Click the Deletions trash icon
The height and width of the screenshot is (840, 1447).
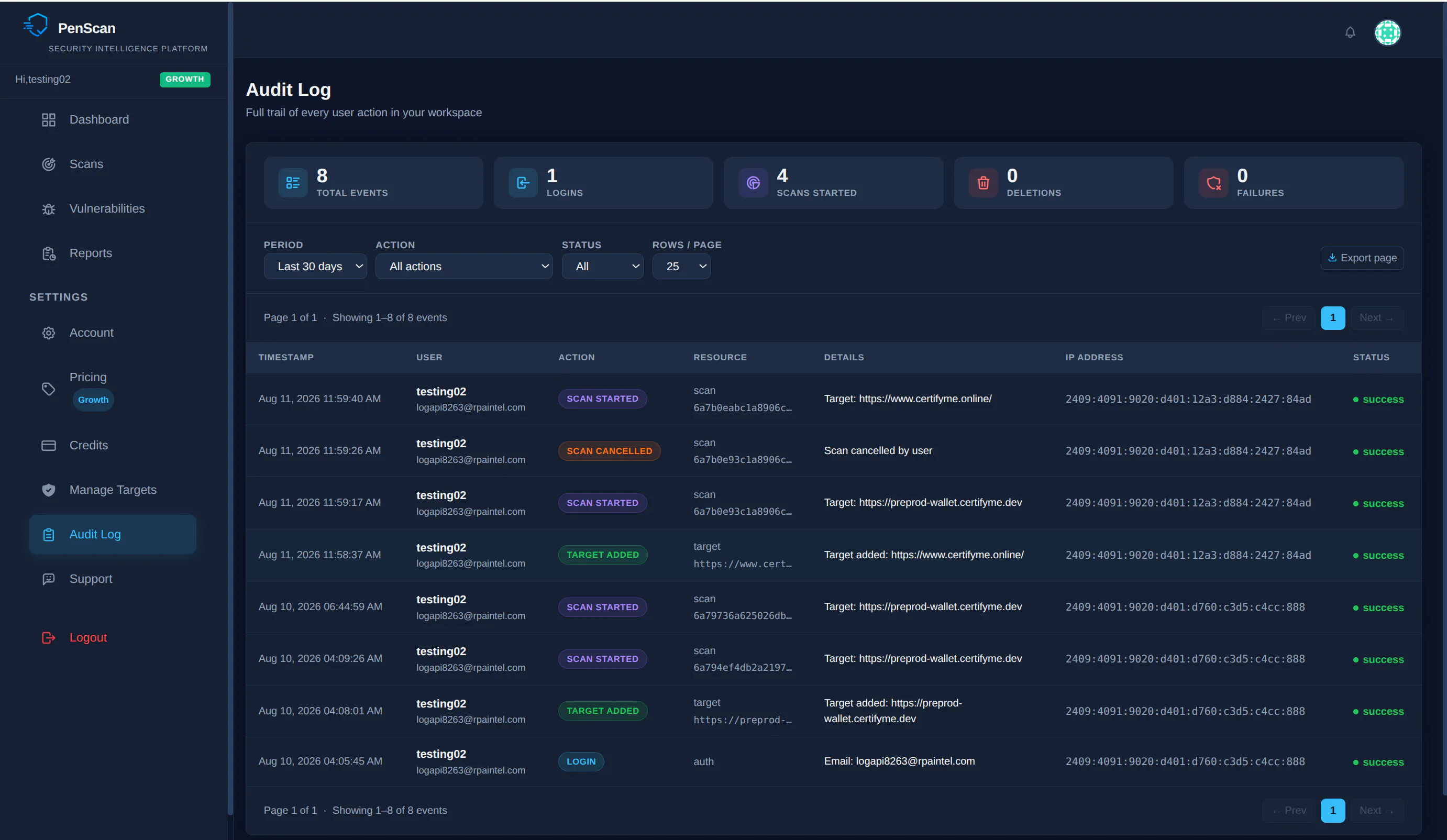pos(984,183)
